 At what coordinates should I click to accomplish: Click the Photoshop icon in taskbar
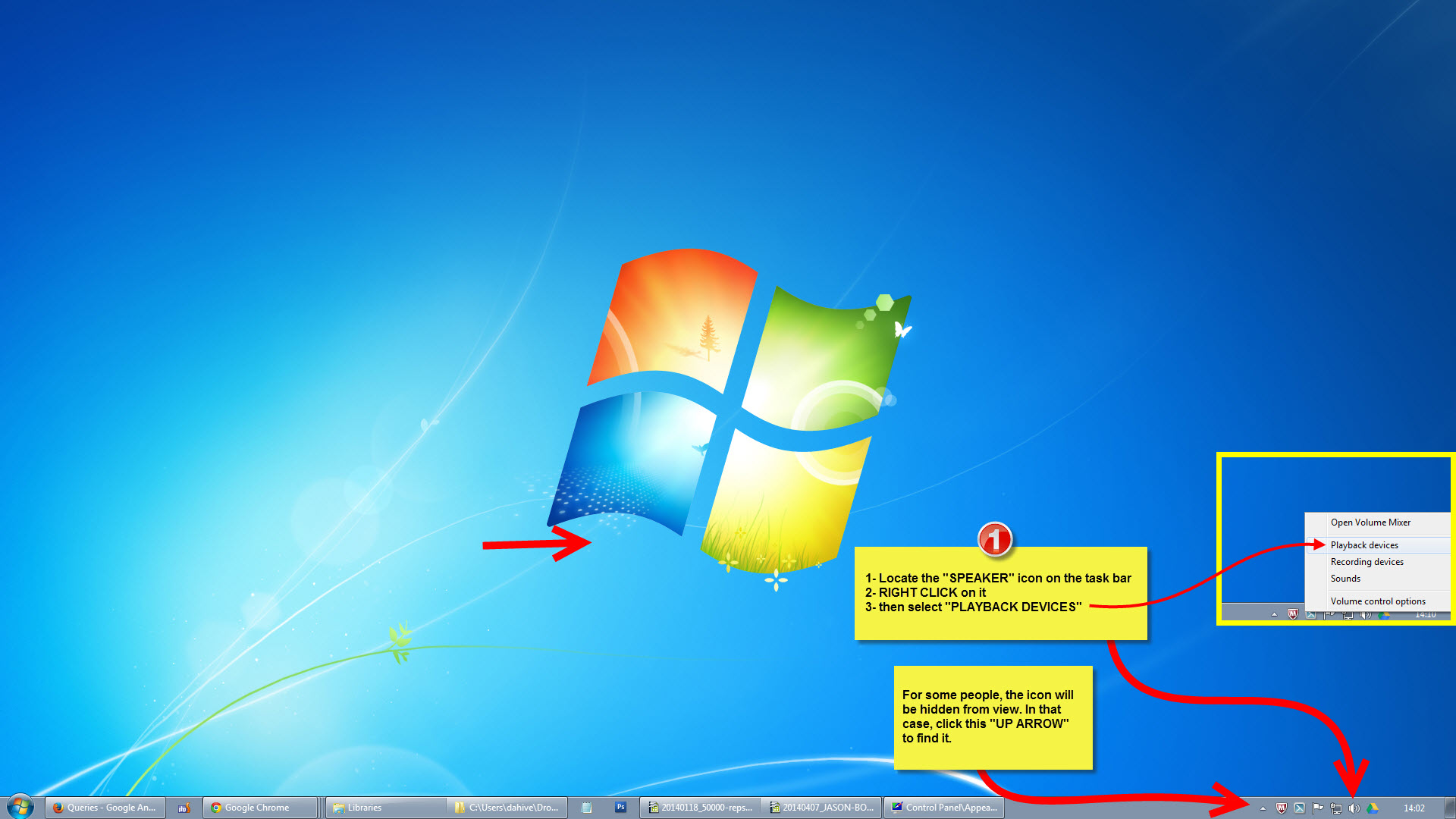point(620,807)
